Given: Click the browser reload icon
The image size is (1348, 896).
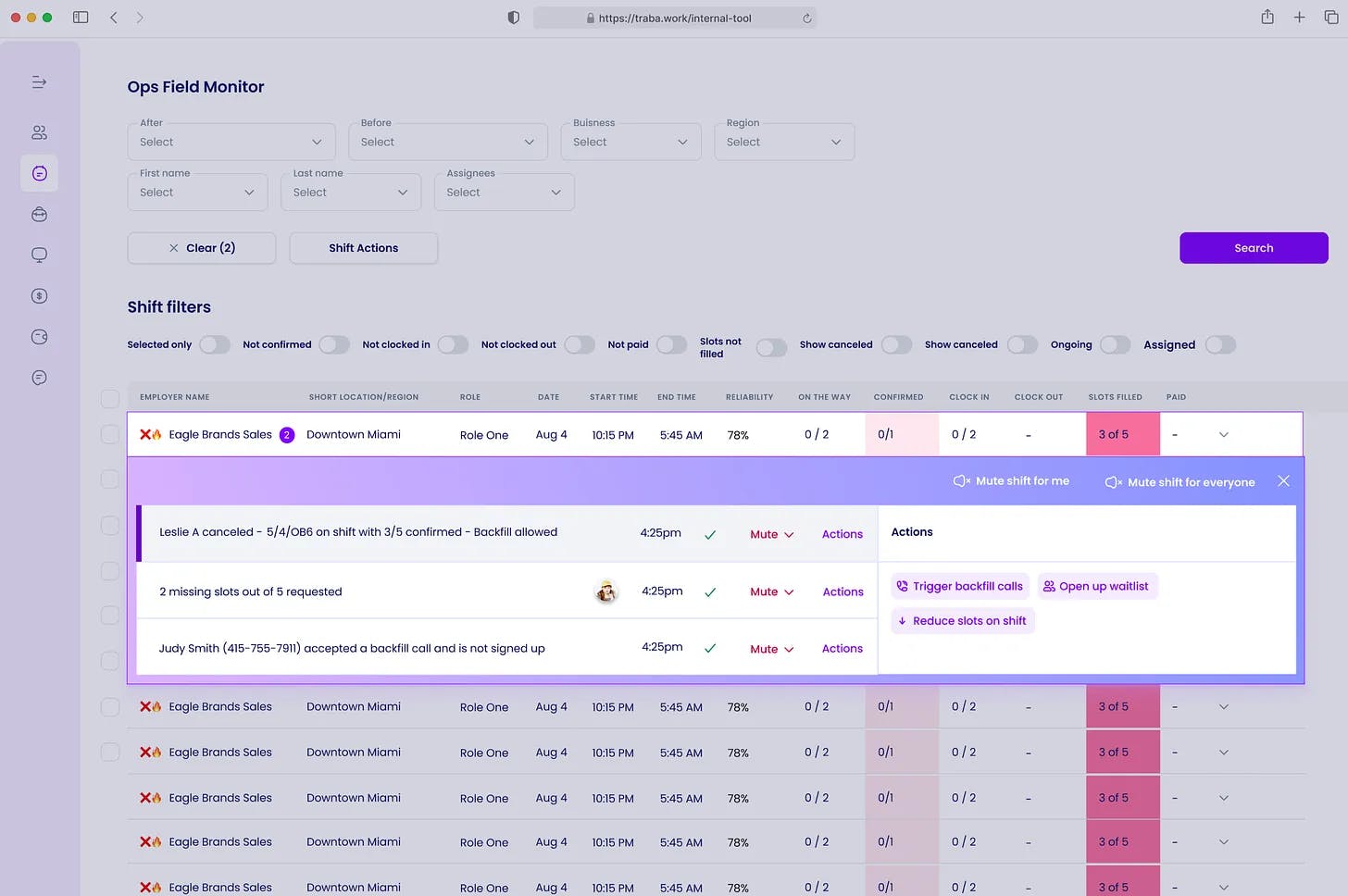Looking at the screenshot, I should [807, 19].
